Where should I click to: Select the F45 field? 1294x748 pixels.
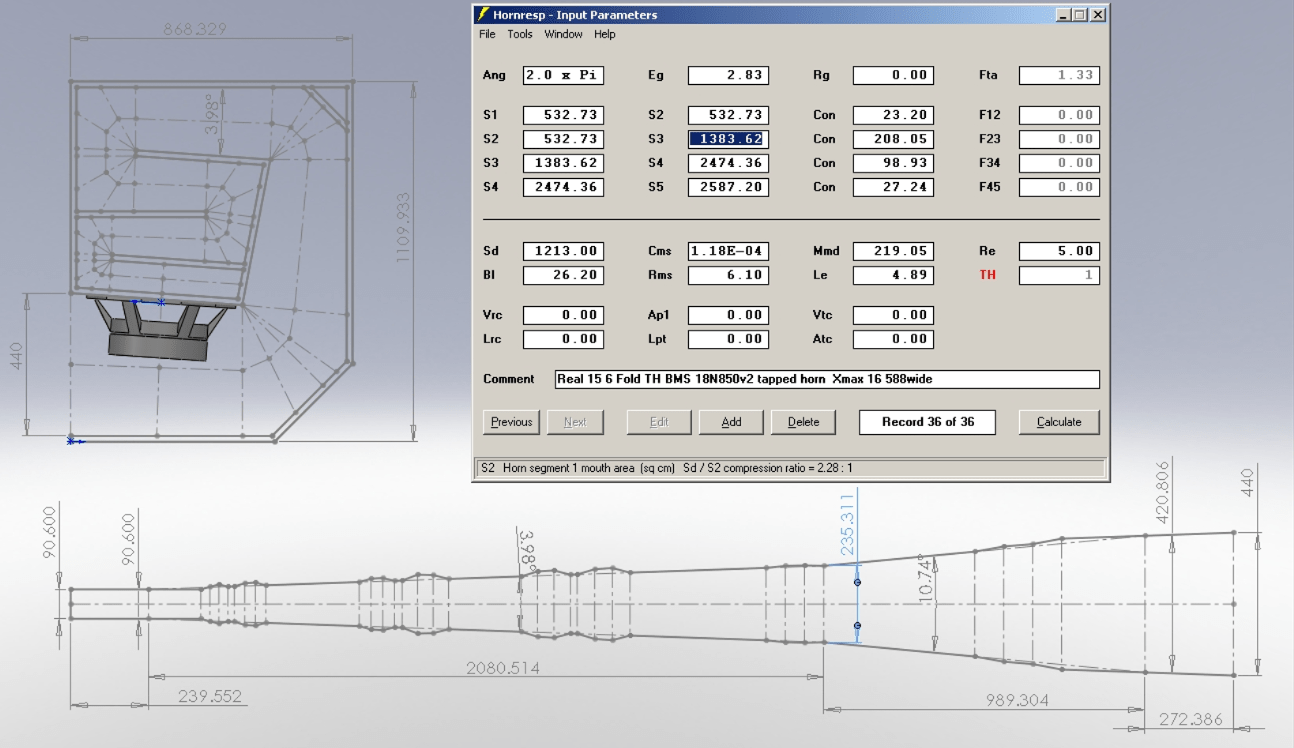pyautogui.click(x=1059, y=187)
